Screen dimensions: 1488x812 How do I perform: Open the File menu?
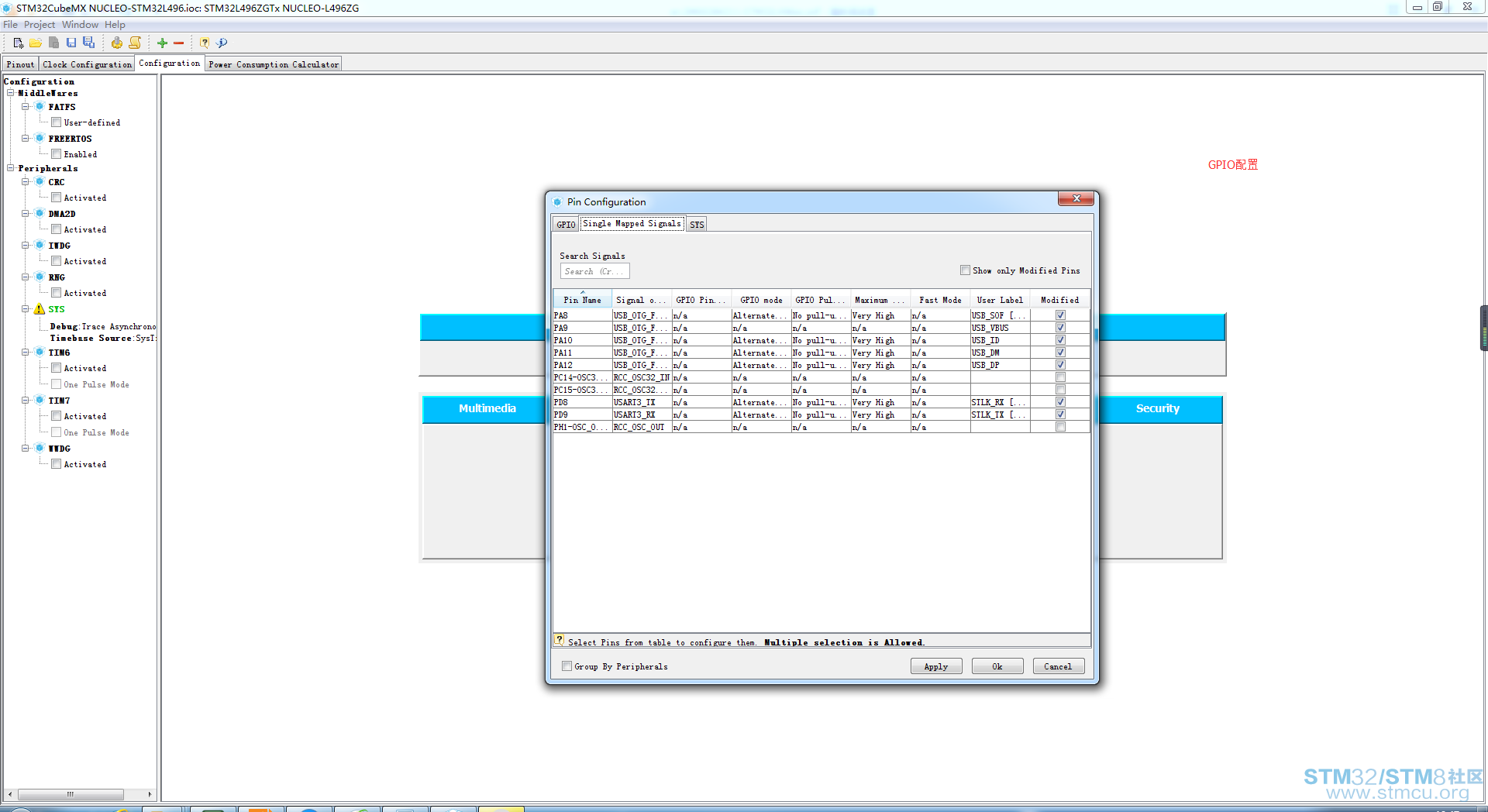[10, 25]
